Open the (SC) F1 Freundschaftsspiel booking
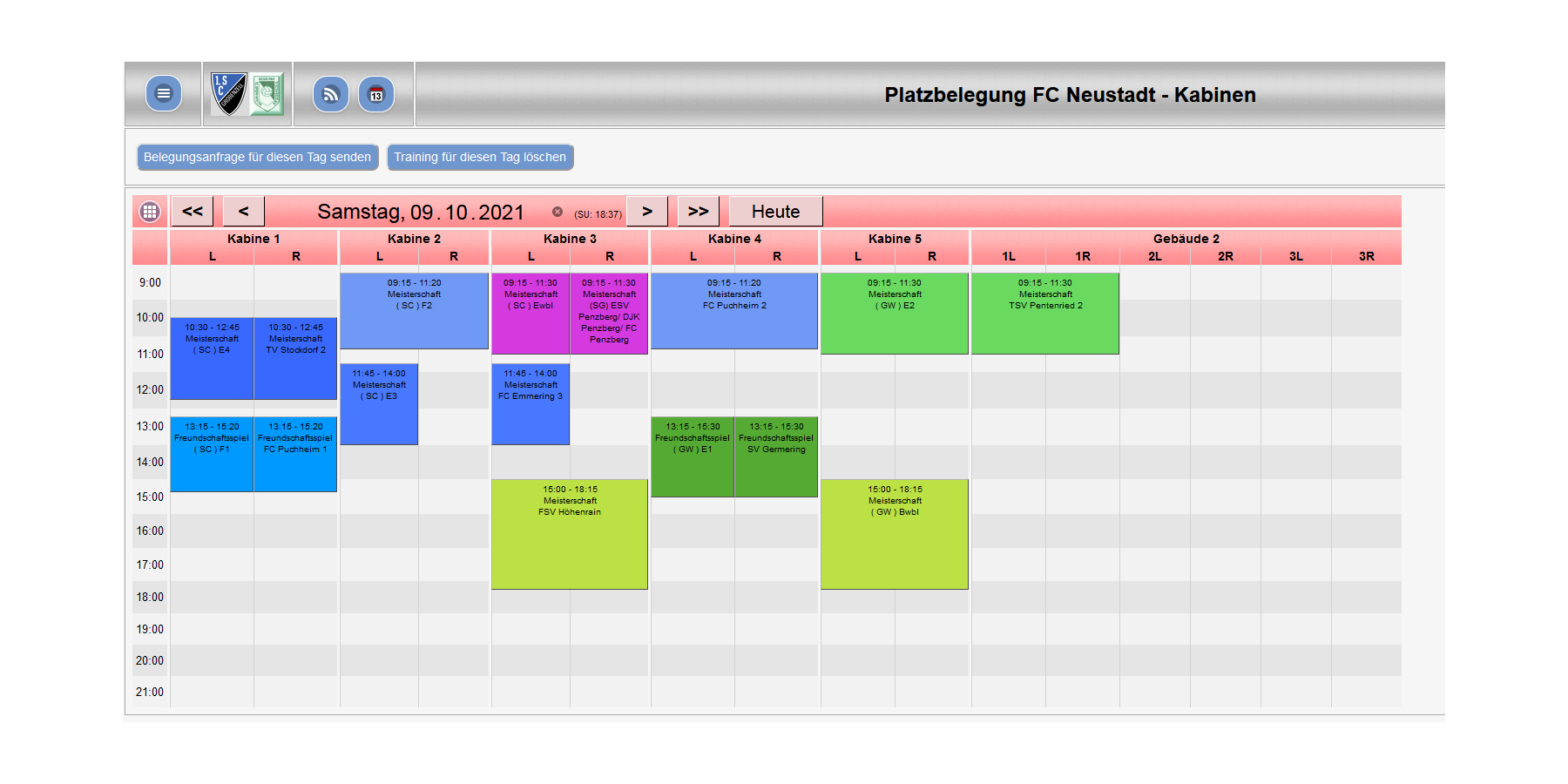This screenshot has width=1568, height=784. (212, 454)
